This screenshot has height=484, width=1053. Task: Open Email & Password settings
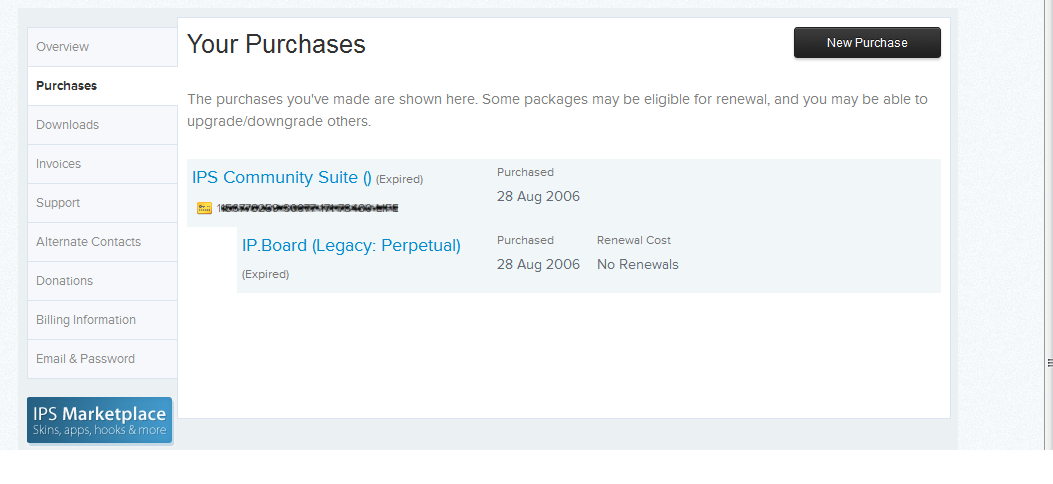(x=85, y=359)
